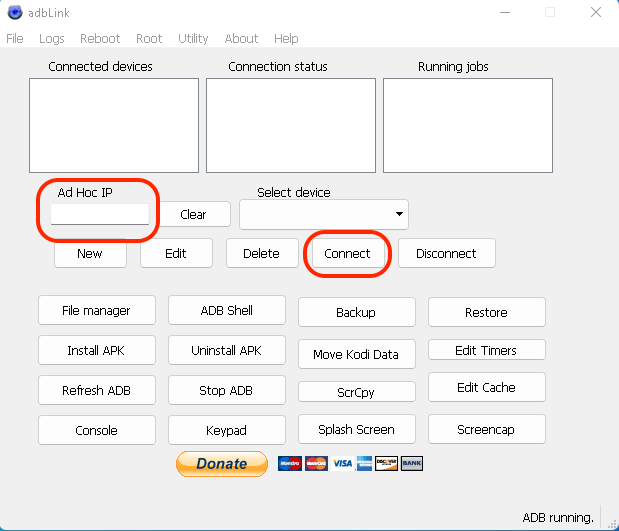Image resolution: width=619 pixels, height=531 pixels.
Task: Click Refresh ADB button
Action: [x=96, y=390]
